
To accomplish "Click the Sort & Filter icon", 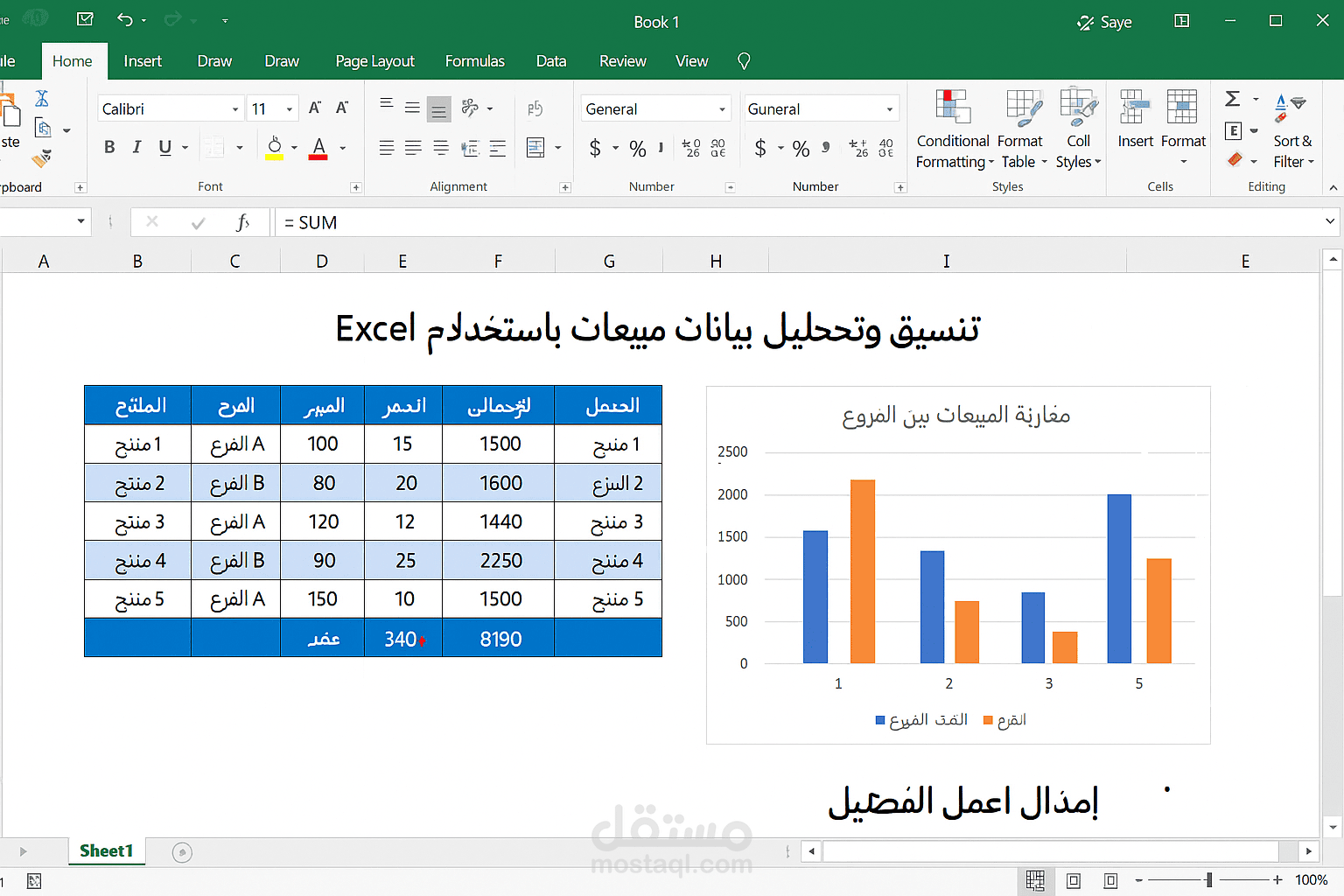I will click(1290, 108).
